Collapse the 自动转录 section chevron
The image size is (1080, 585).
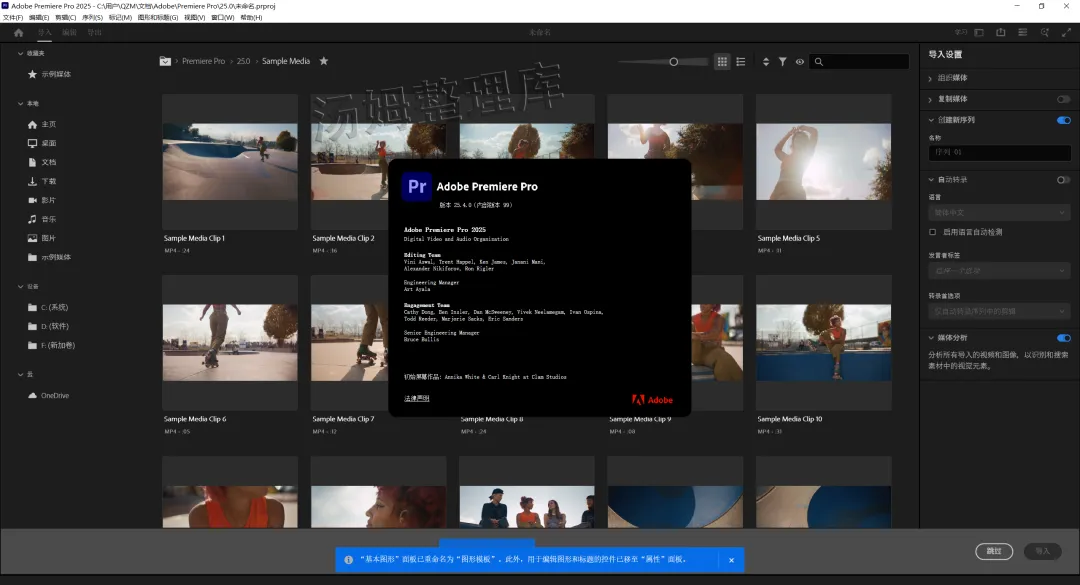coord(931,180)
